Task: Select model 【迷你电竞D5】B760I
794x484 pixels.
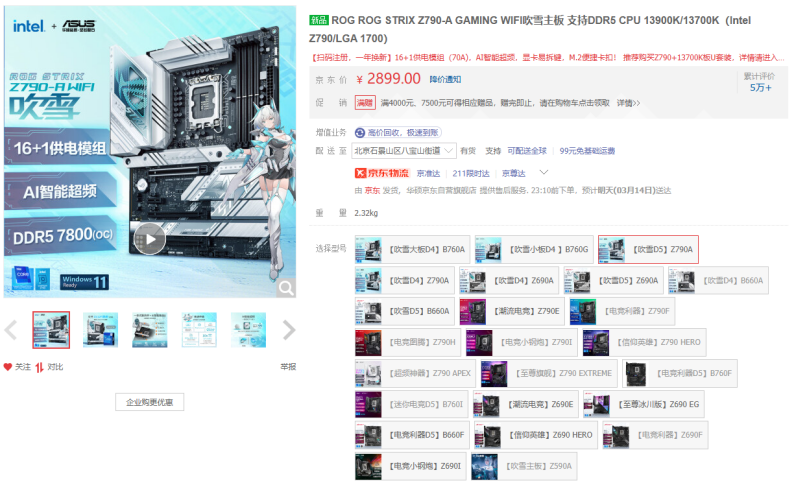Action: 412,405
